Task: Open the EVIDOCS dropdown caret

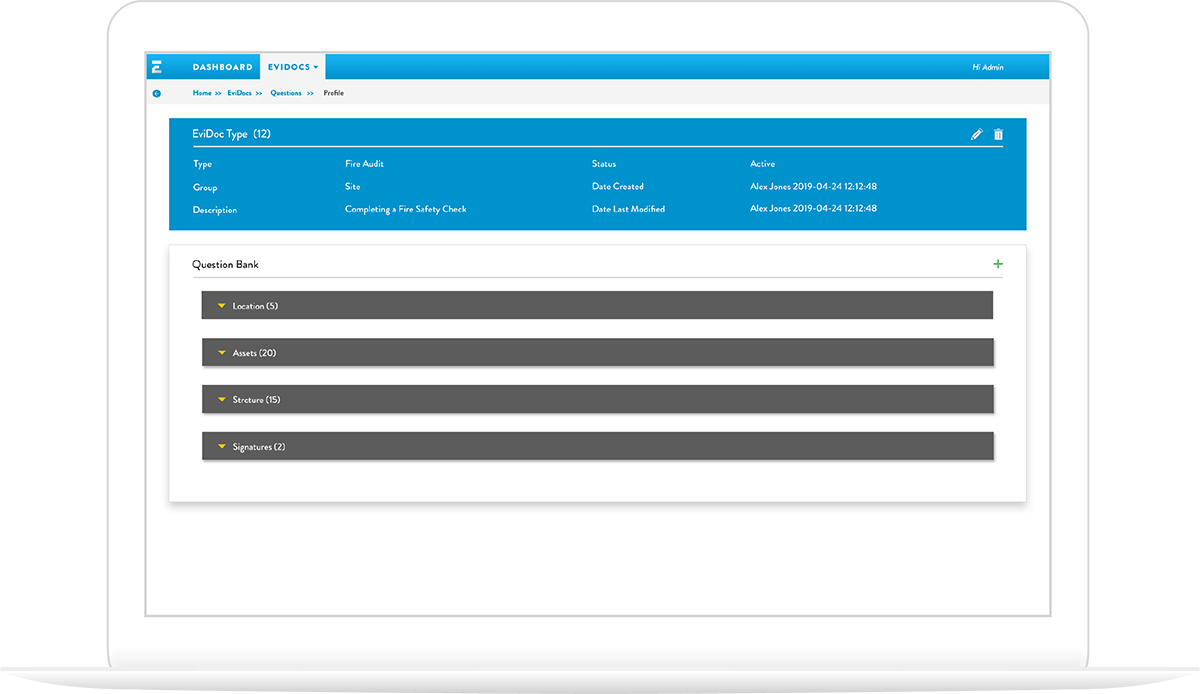Action: pos(316,66)
